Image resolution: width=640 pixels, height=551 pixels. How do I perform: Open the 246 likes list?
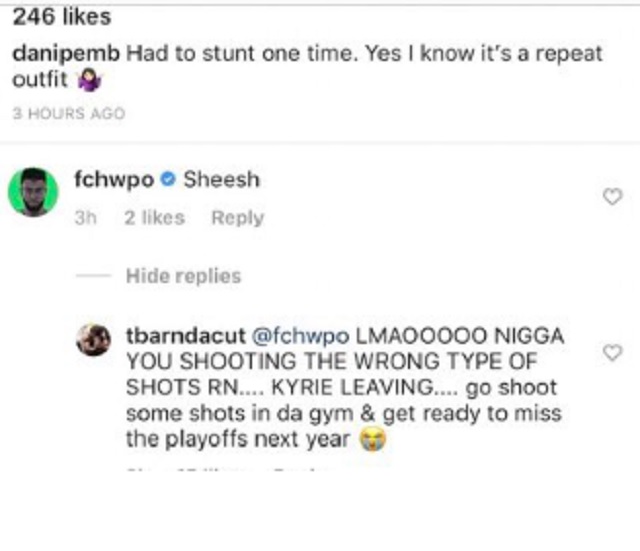(62, 17)
